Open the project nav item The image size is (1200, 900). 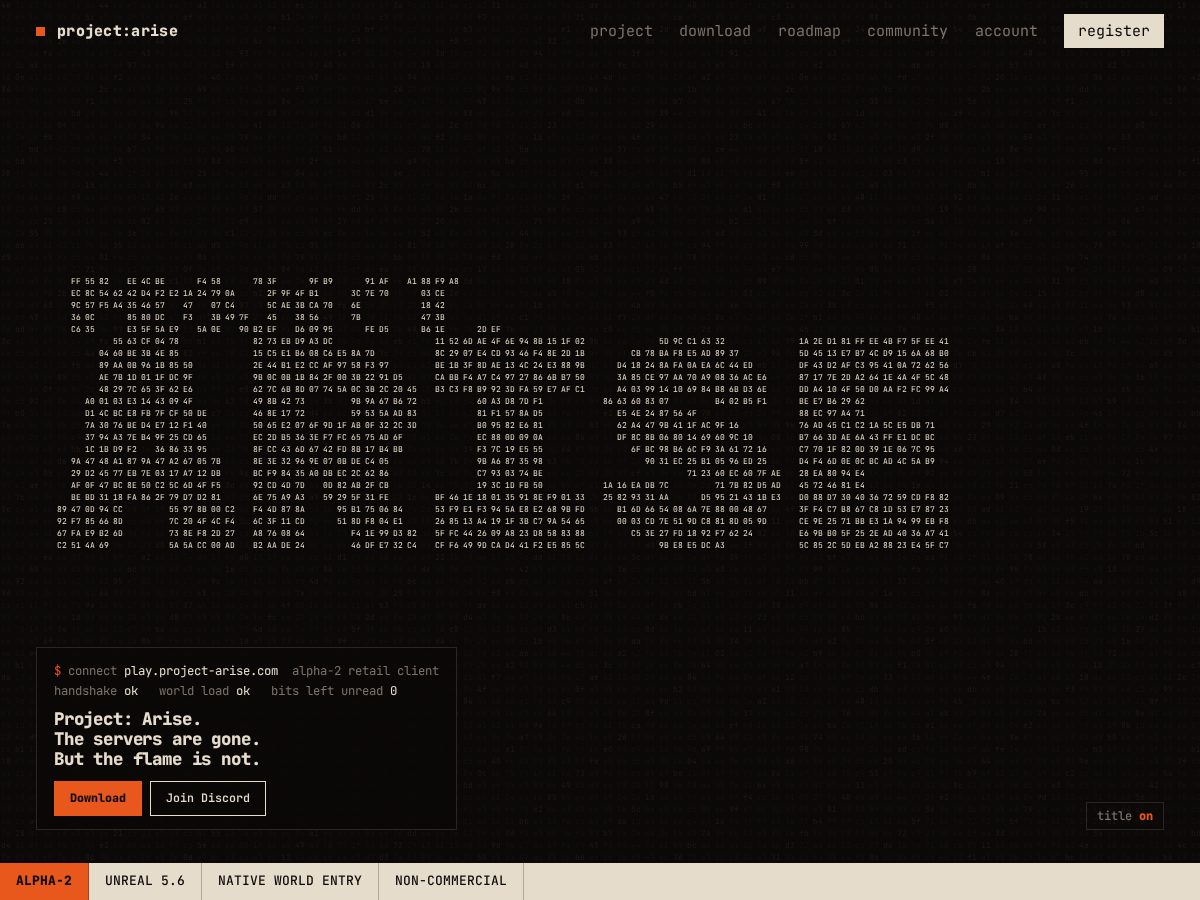coord(621,31)
